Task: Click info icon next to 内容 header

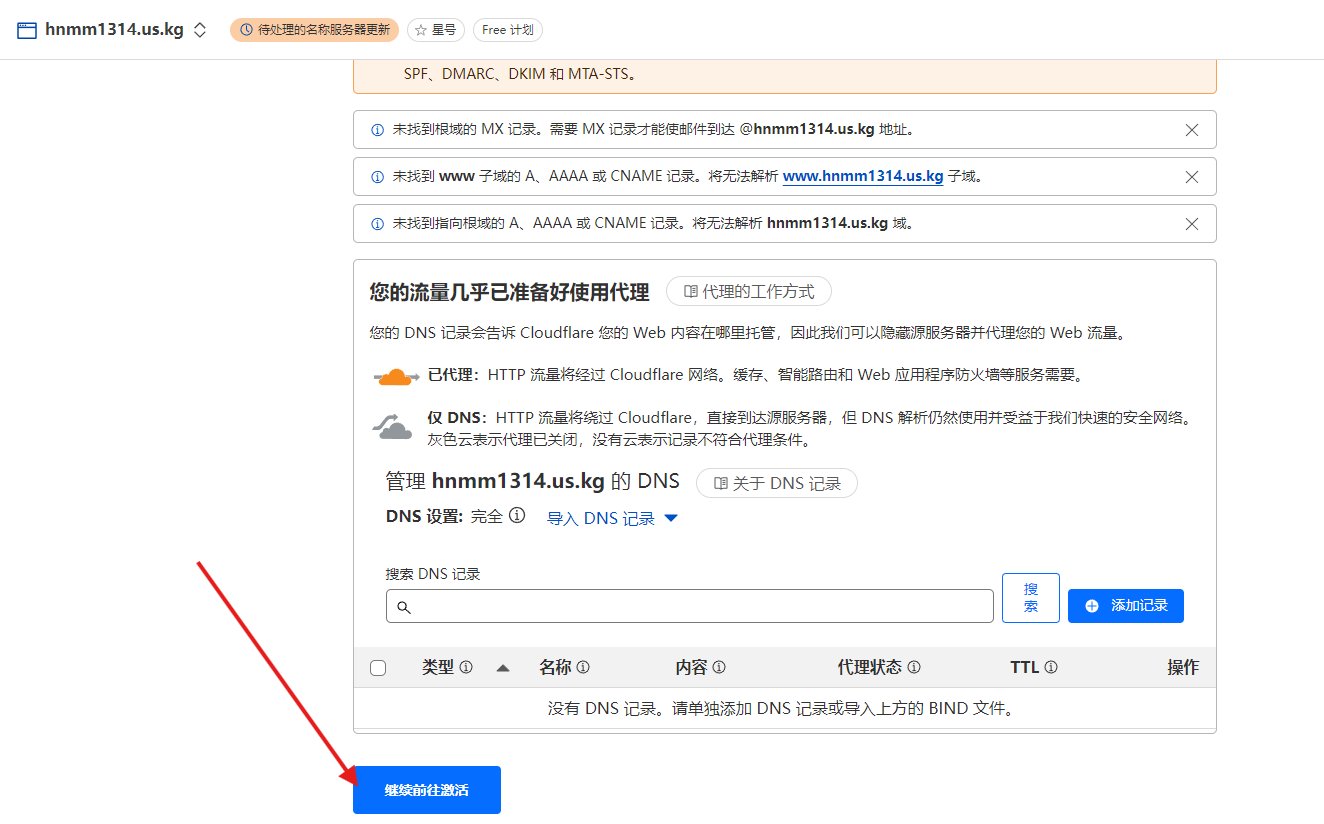Action: coord(719,668)
